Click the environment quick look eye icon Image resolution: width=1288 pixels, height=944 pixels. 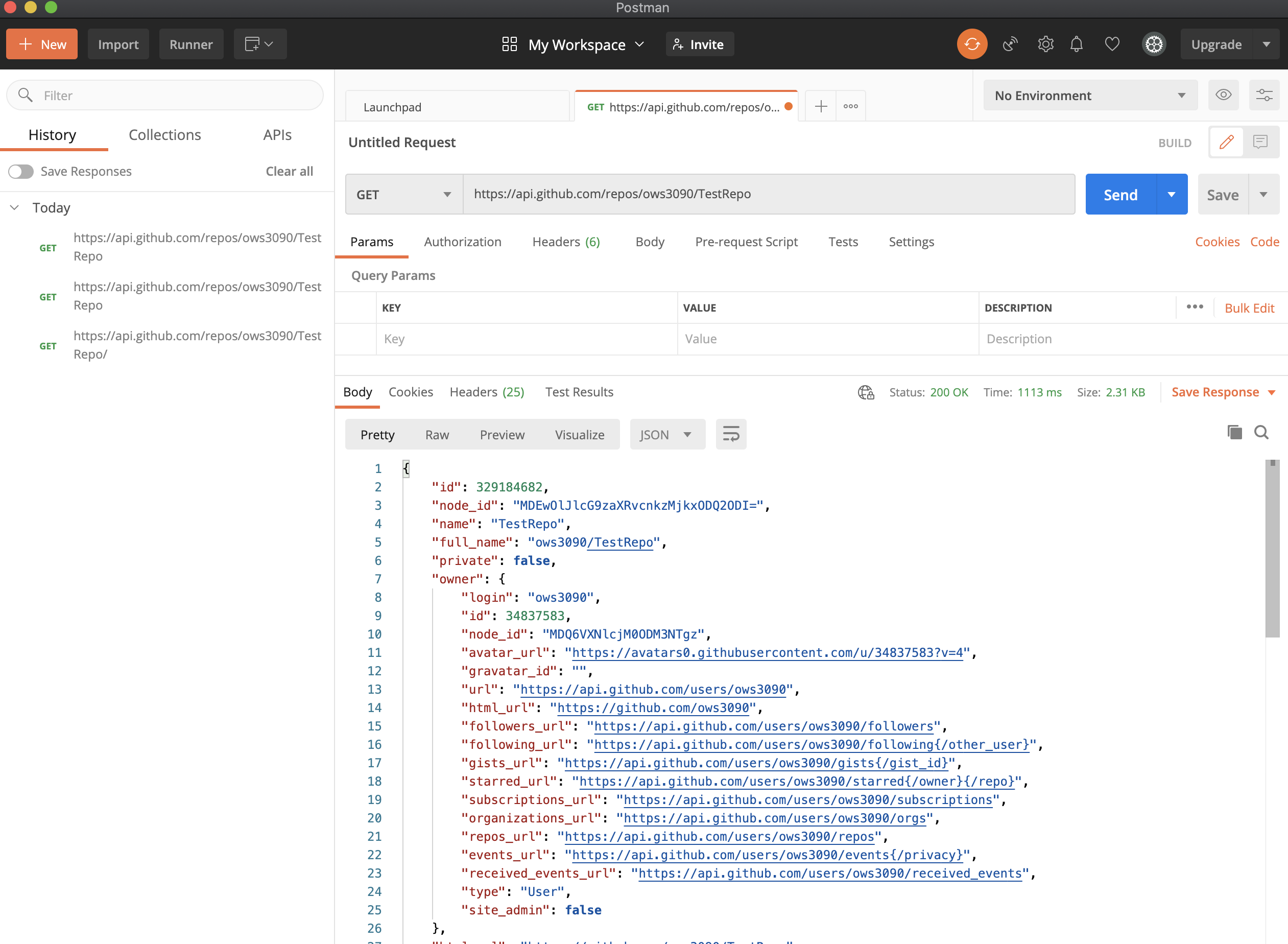[x=1223, y=96]
